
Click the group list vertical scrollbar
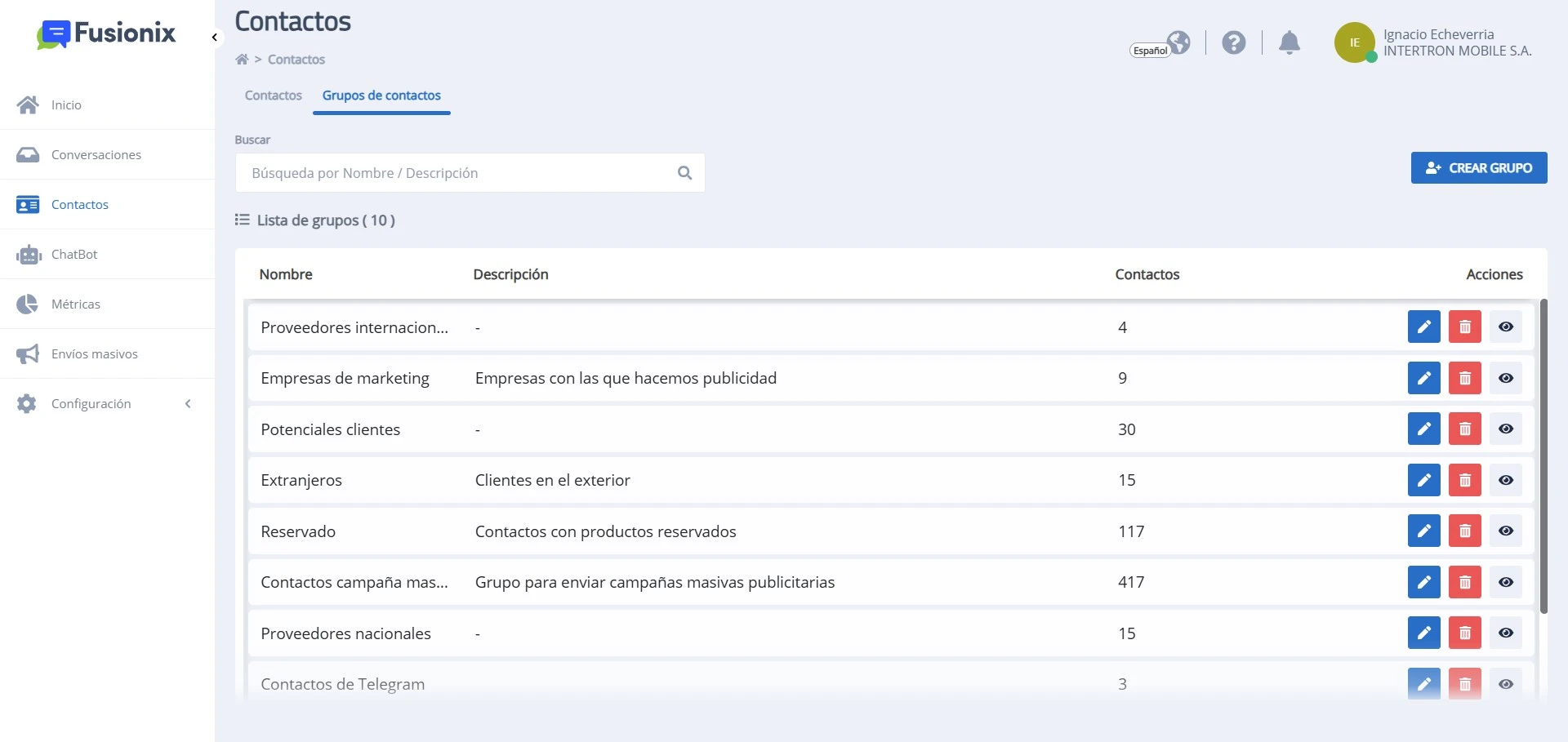coord(1543,456)
